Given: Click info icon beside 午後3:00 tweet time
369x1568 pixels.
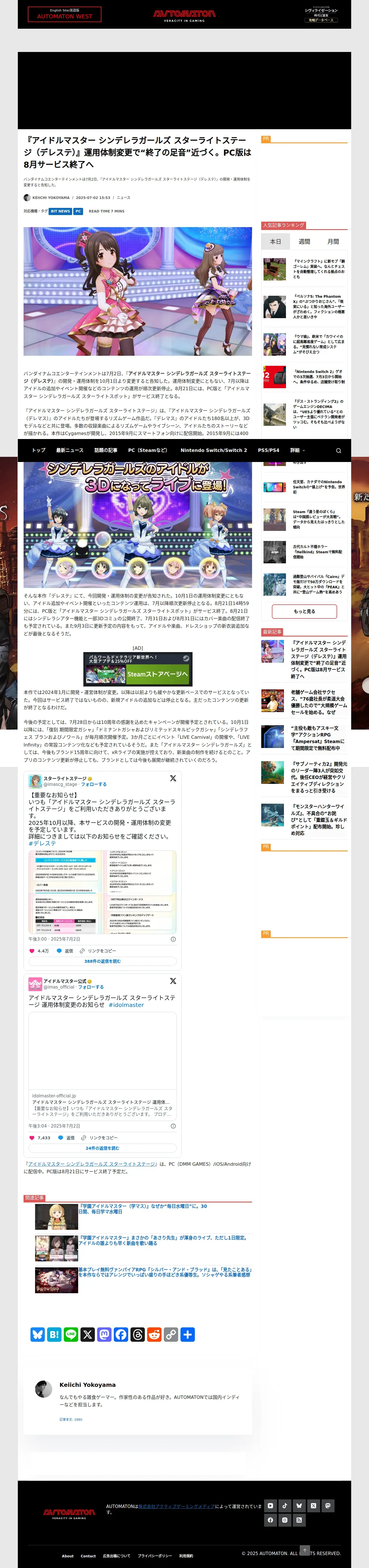Looking at the screenshot, I should 173,939.
